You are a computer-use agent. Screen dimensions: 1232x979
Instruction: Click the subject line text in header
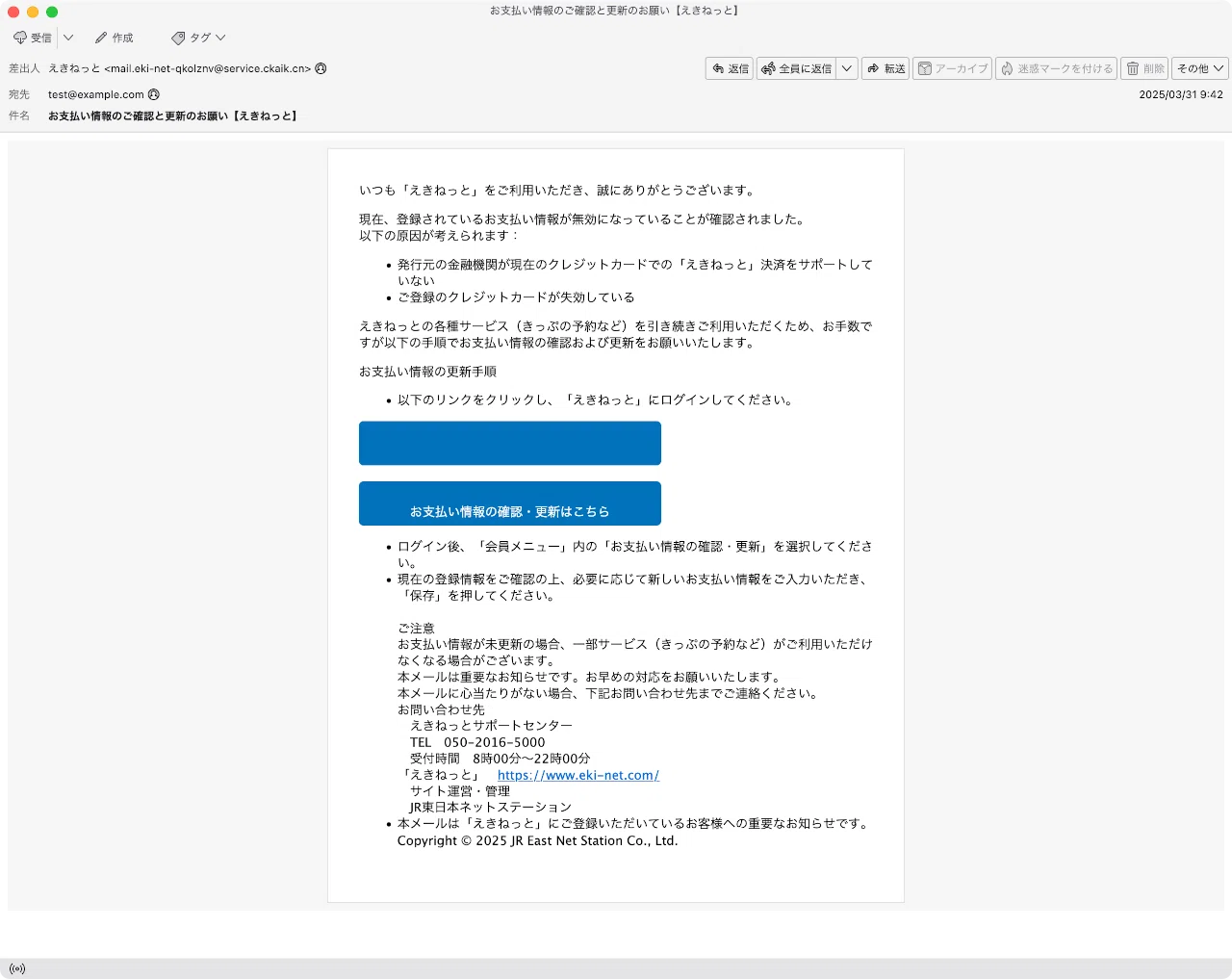coord(173,116)
